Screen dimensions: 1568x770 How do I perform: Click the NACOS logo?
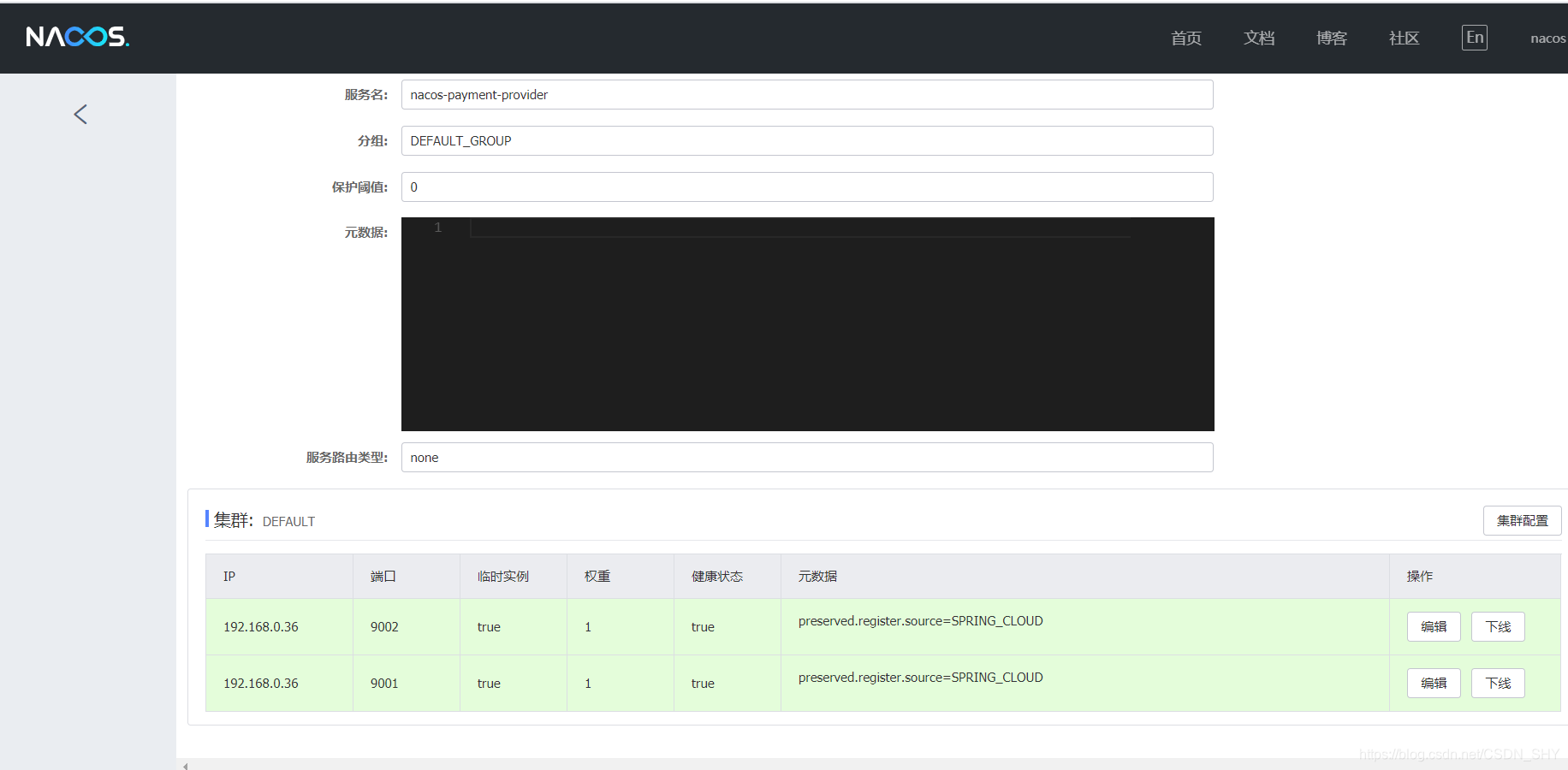77,37
